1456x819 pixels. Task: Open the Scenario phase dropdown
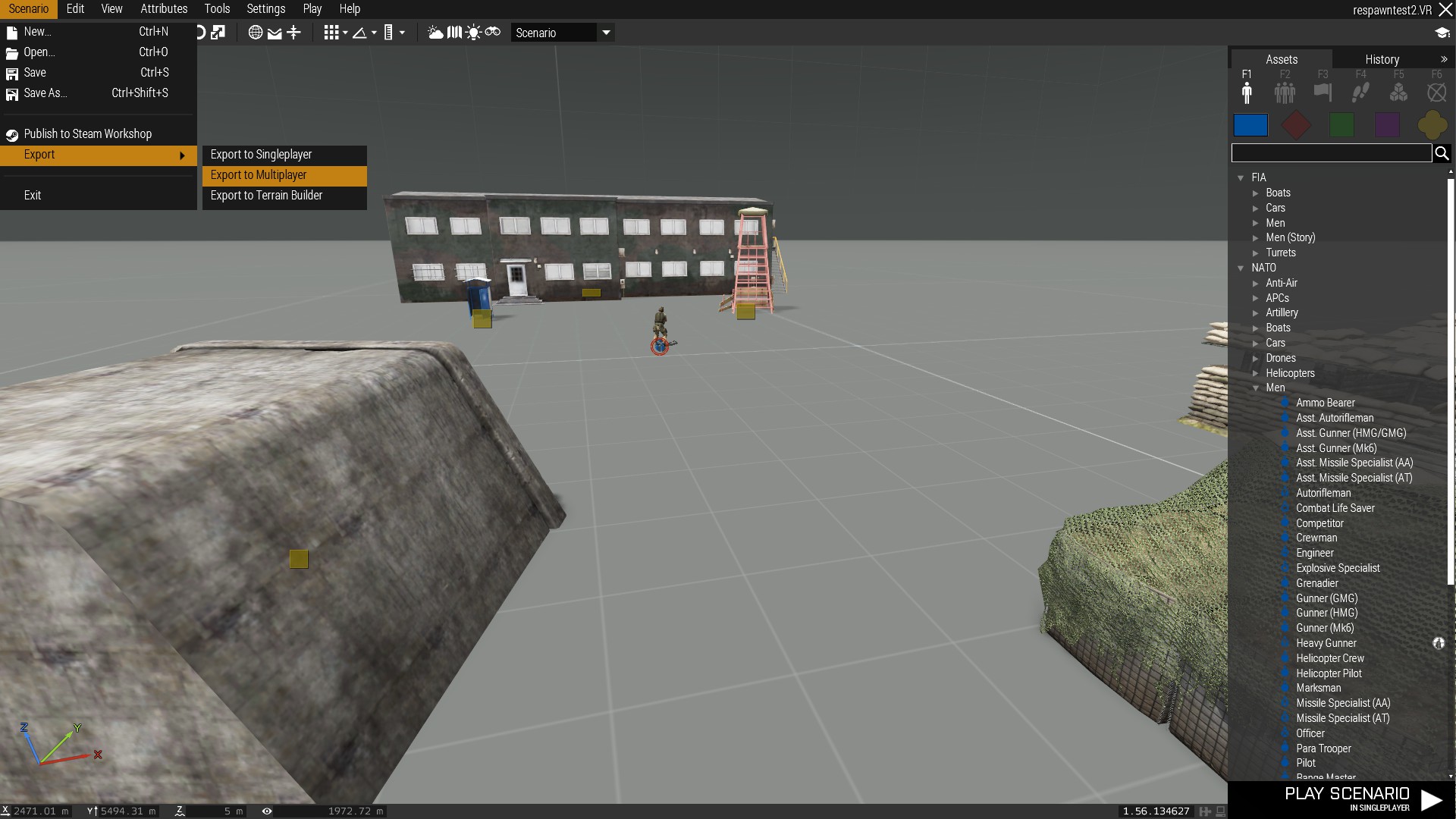[x=562, y=33]
